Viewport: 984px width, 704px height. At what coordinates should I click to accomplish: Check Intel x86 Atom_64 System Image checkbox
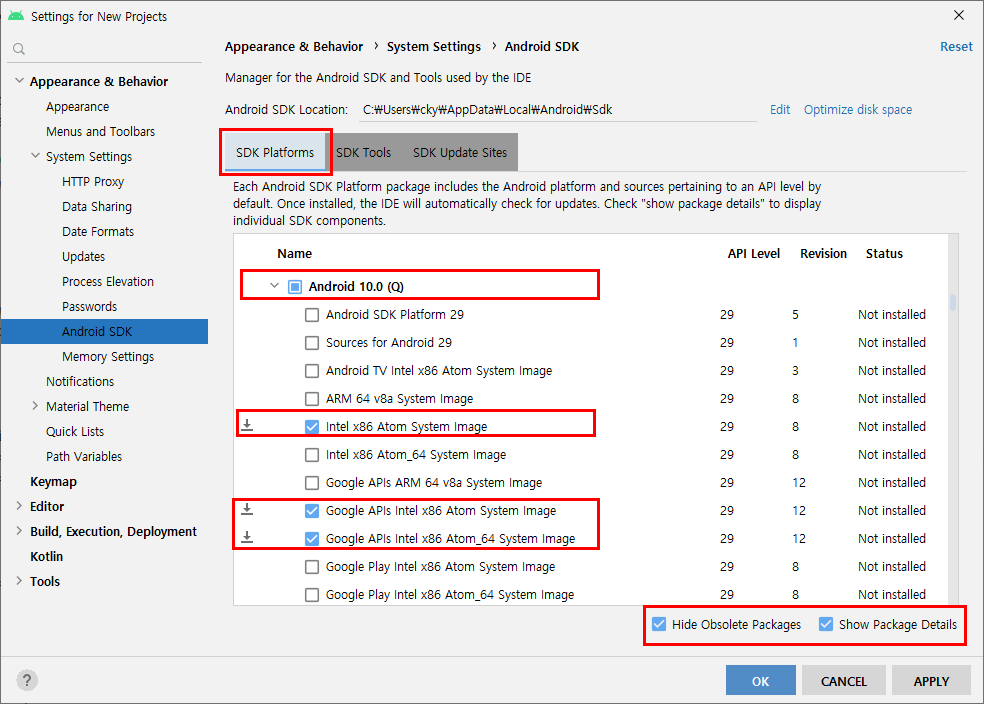click(x=312, y=455)
